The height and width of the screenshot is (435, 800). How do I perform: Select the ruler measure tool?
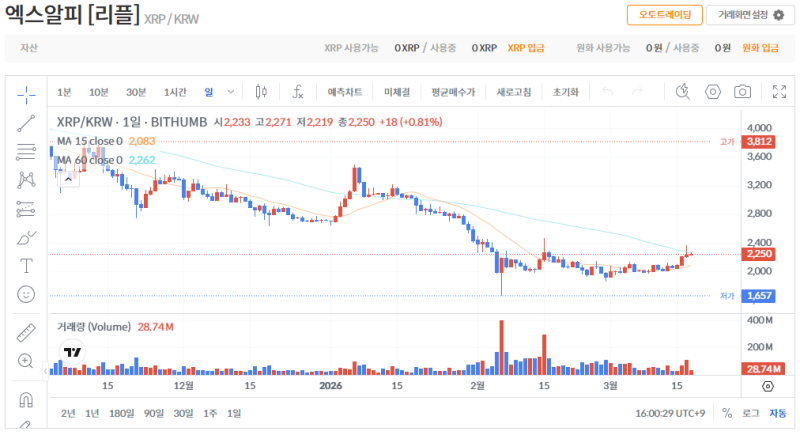(x=26, y=332)
